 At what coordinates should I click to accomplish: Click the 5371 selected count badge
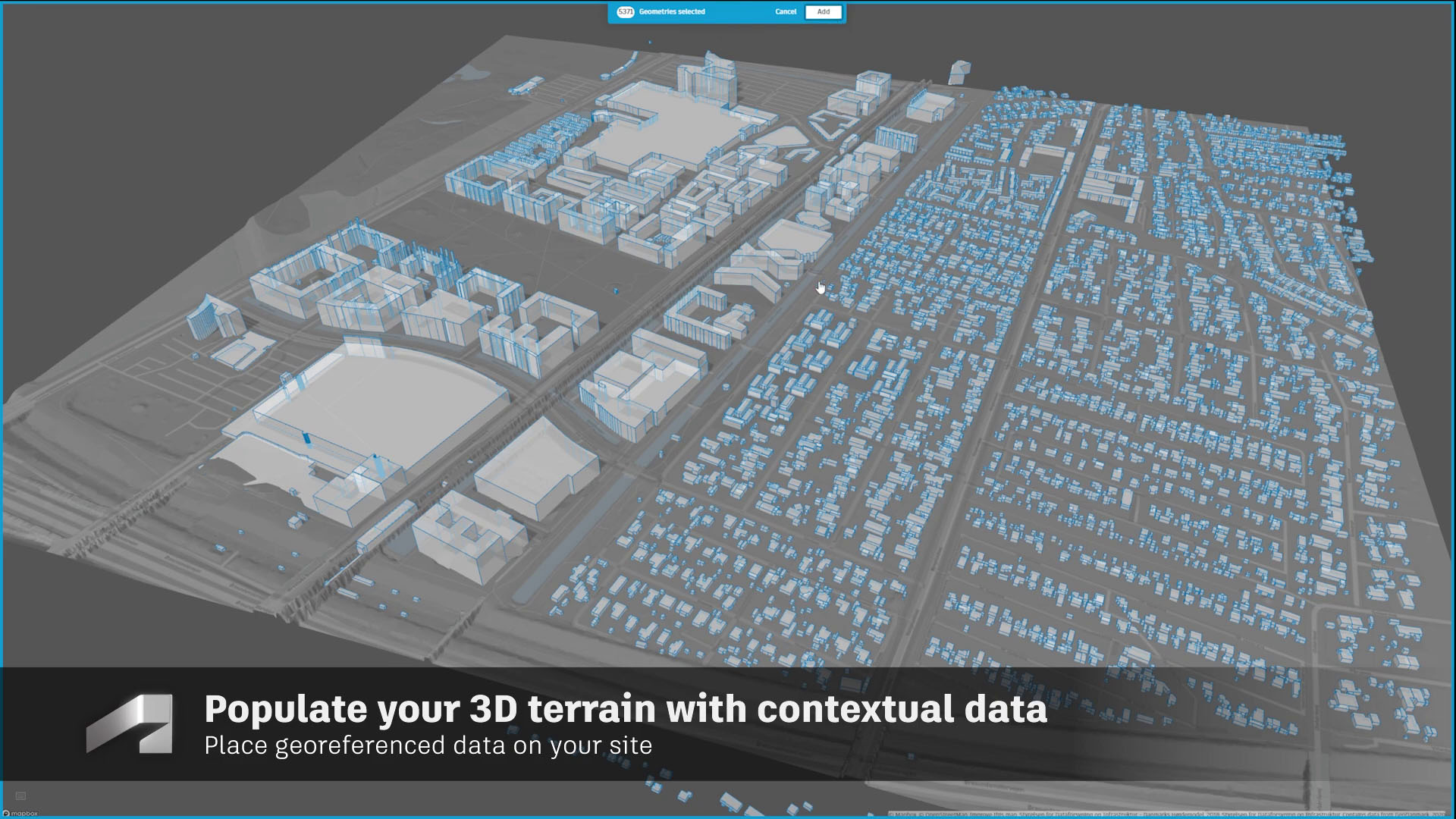[625, 11]
